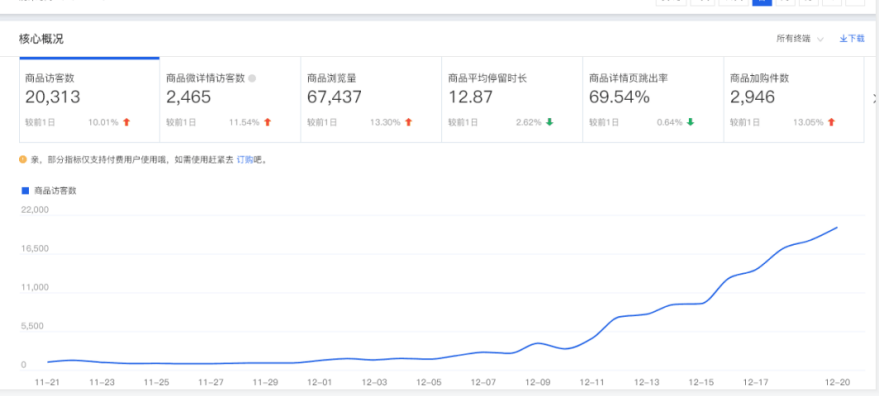Select the 商品详情页跳出率 metric card
This screenshot has height=397, width=879.
(653, 100)
